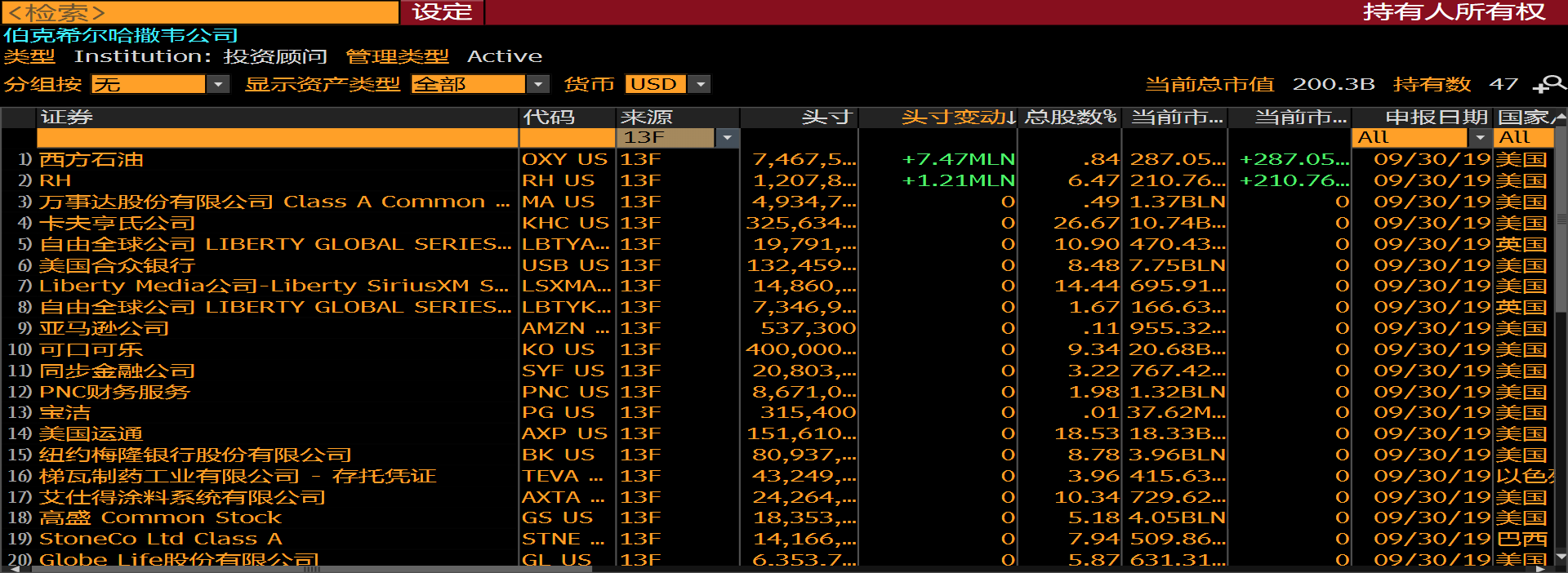Screen dimensions: 1568x573
Task: Click ticker AXP US
Action: (x=565, y=433)
